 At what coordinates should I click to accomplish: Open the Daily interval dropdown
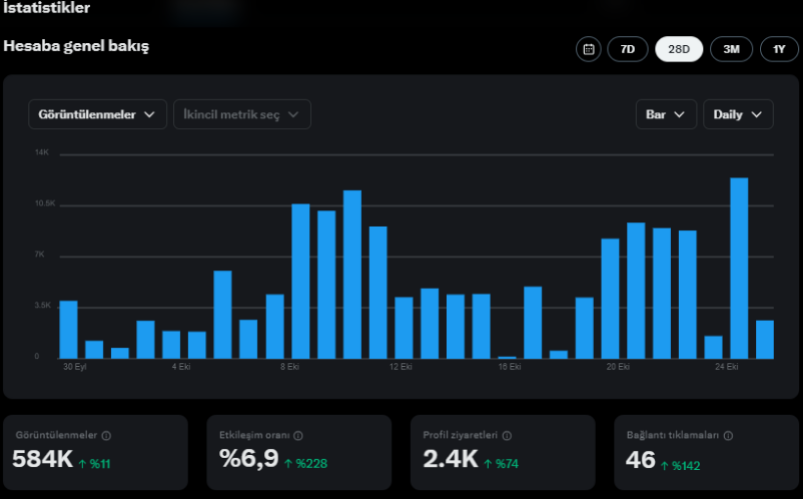(738, 114)
